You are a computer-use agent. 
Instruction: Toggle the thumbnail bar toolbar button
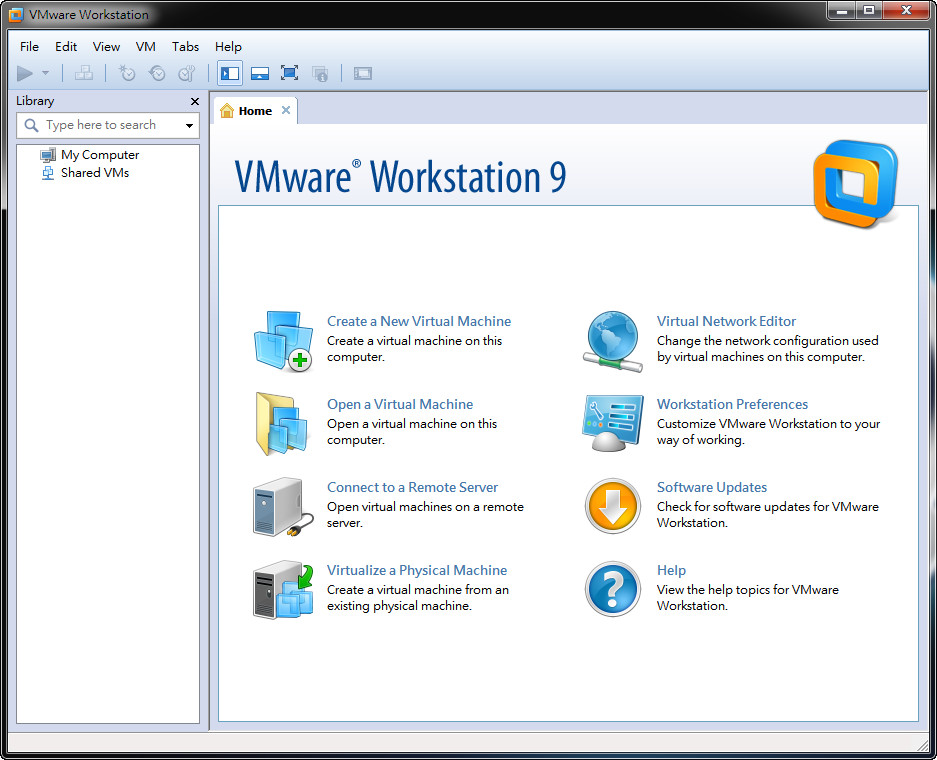point(260,73)
